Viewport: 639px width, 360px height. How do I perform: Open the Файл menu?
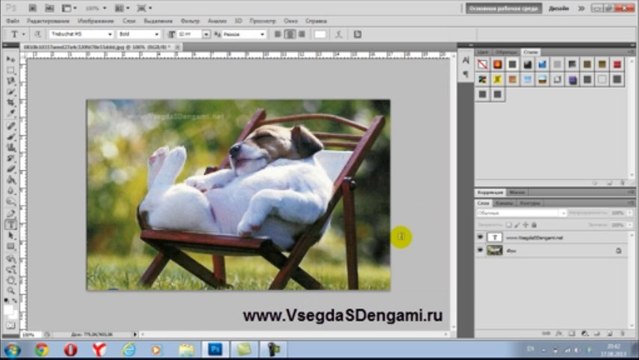13,21
